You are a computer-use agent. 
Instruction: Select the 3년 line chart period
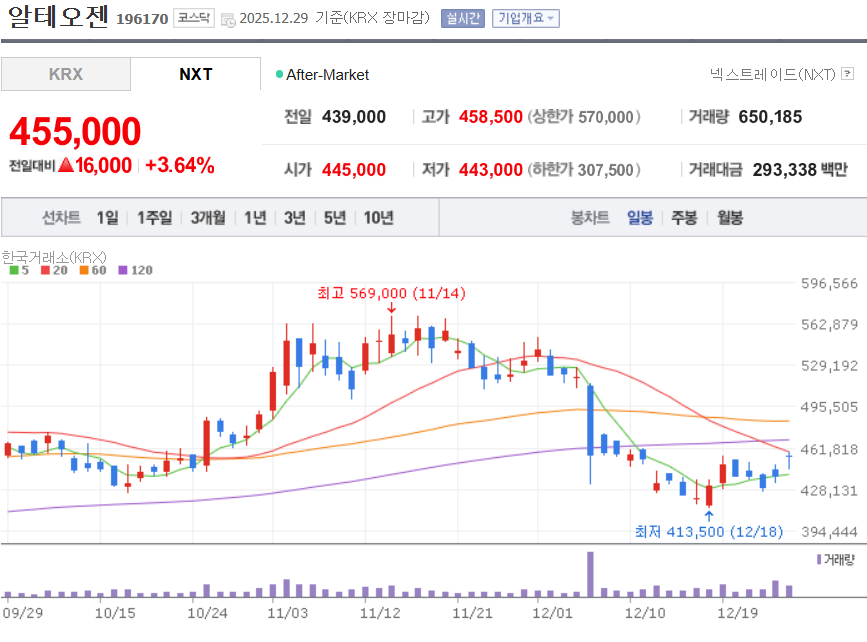point(295,218)
